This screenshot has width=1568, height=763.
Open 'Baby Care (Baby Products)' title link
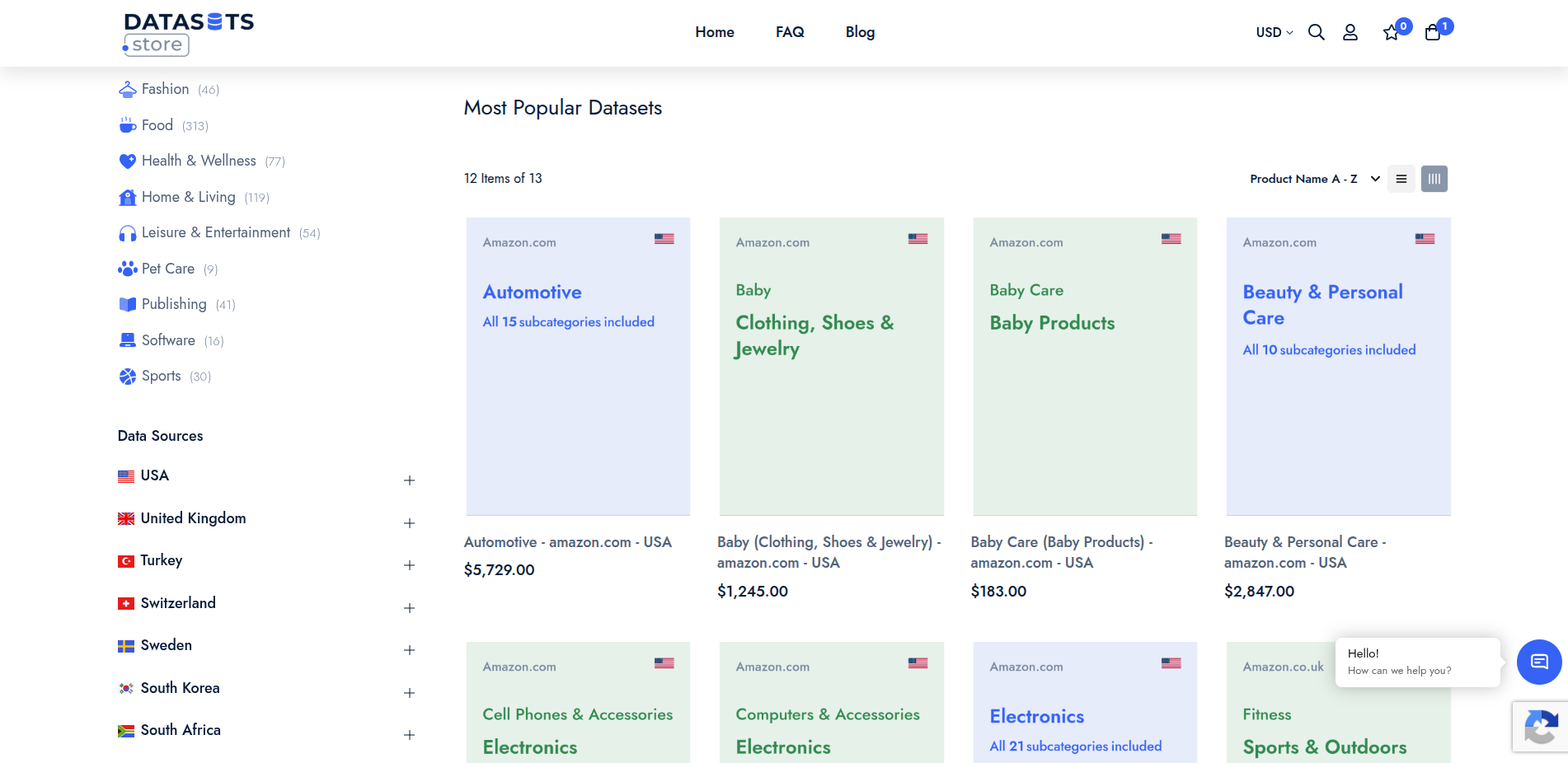(x=1062, y=552)
